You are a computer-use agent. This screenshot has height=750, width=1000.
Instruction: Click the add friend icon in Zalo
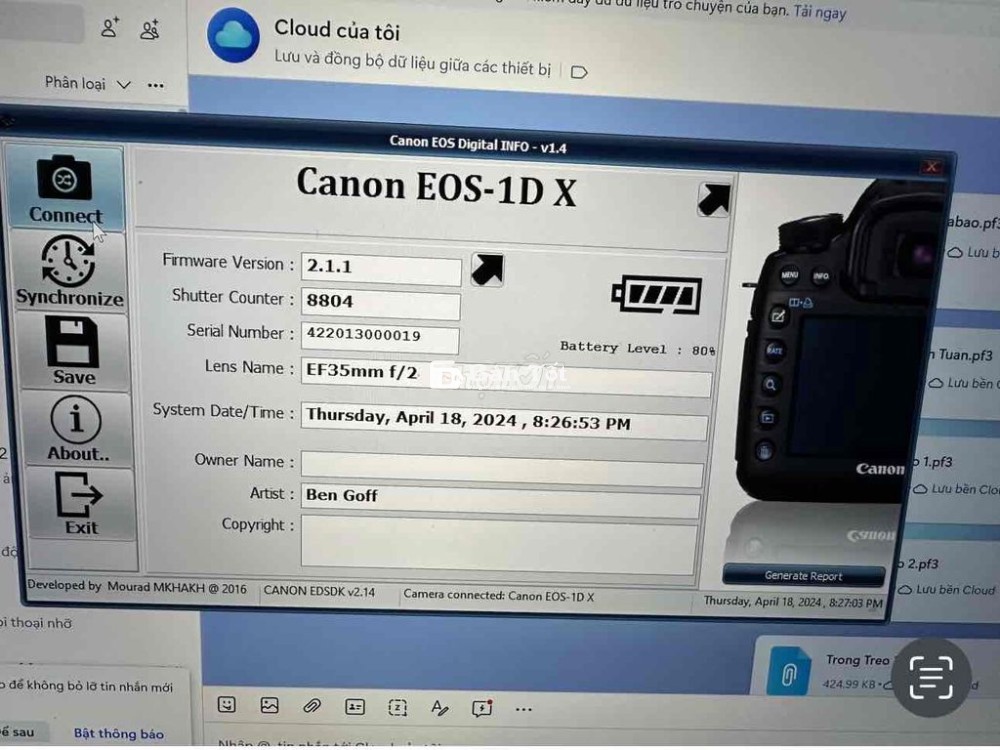pyautogui.click(x=110, y=28)
